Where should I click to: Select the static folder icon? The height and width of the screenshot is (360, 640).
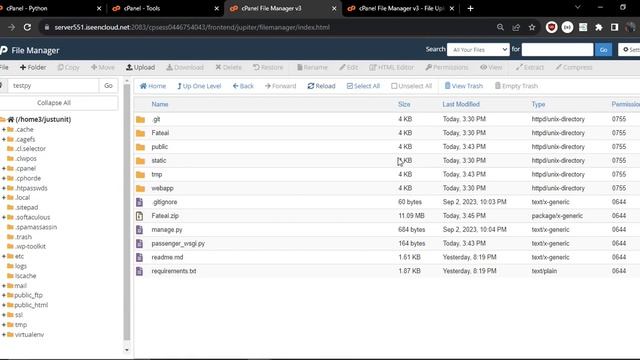pos(140,161)
